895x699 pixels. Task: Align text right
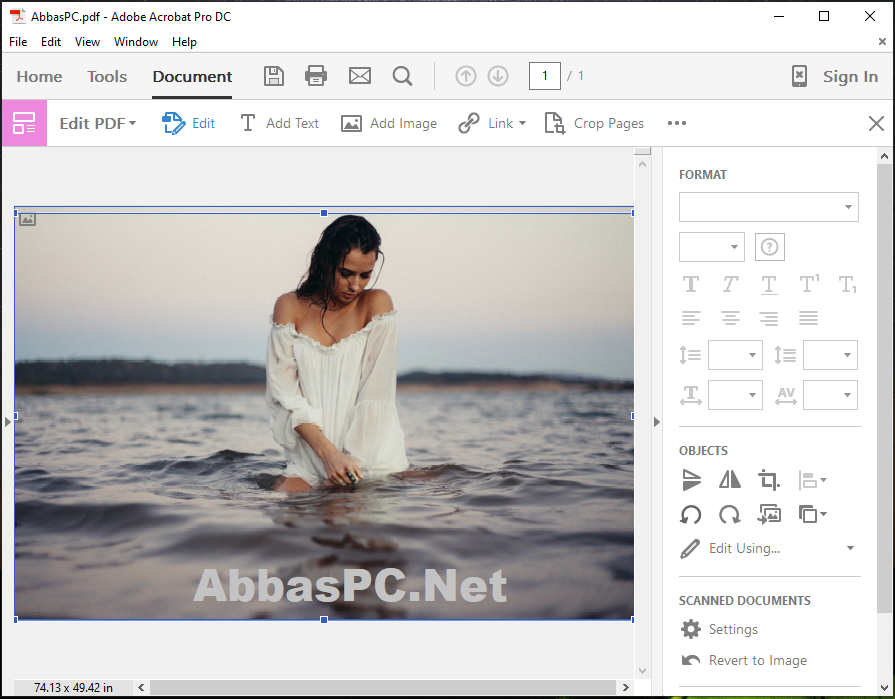pos(769,317)
